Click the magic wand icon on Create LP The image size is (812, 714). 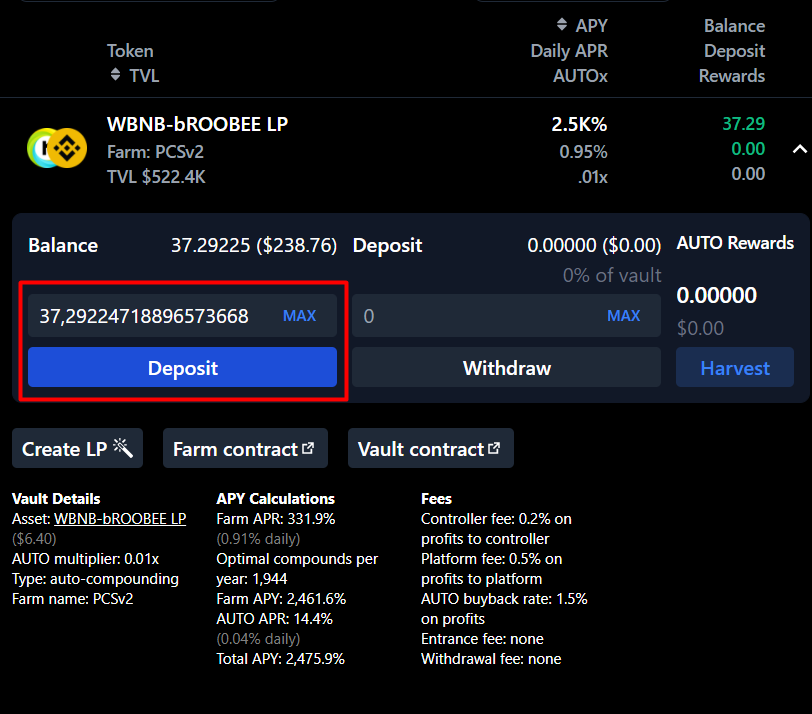[123, 448]
